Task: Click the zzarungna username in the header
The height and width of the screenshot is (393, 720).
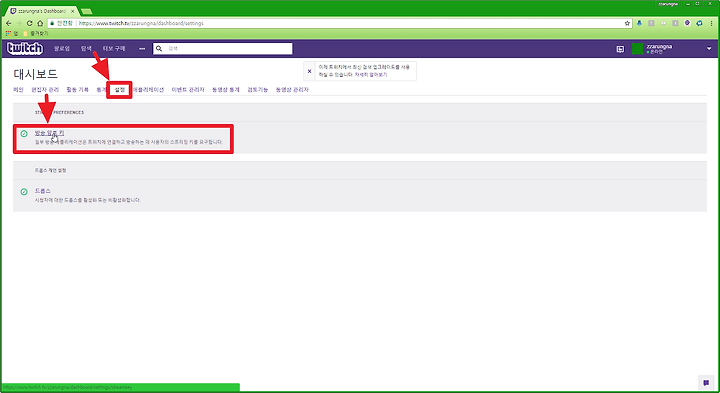Action: click(x=659, y=46)
